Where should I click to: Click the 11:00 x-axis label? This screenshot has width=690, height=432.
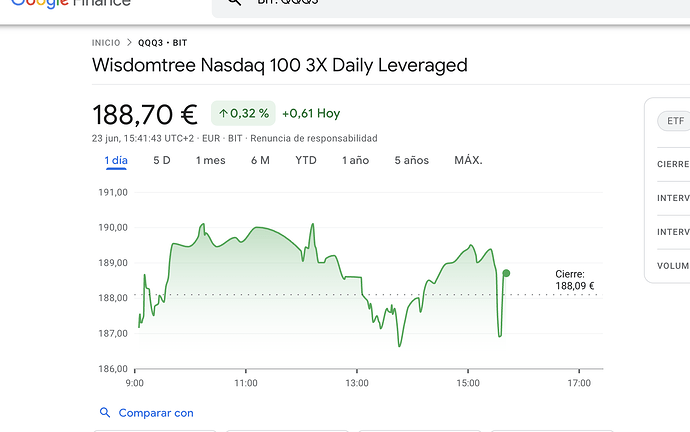[246, 383]
